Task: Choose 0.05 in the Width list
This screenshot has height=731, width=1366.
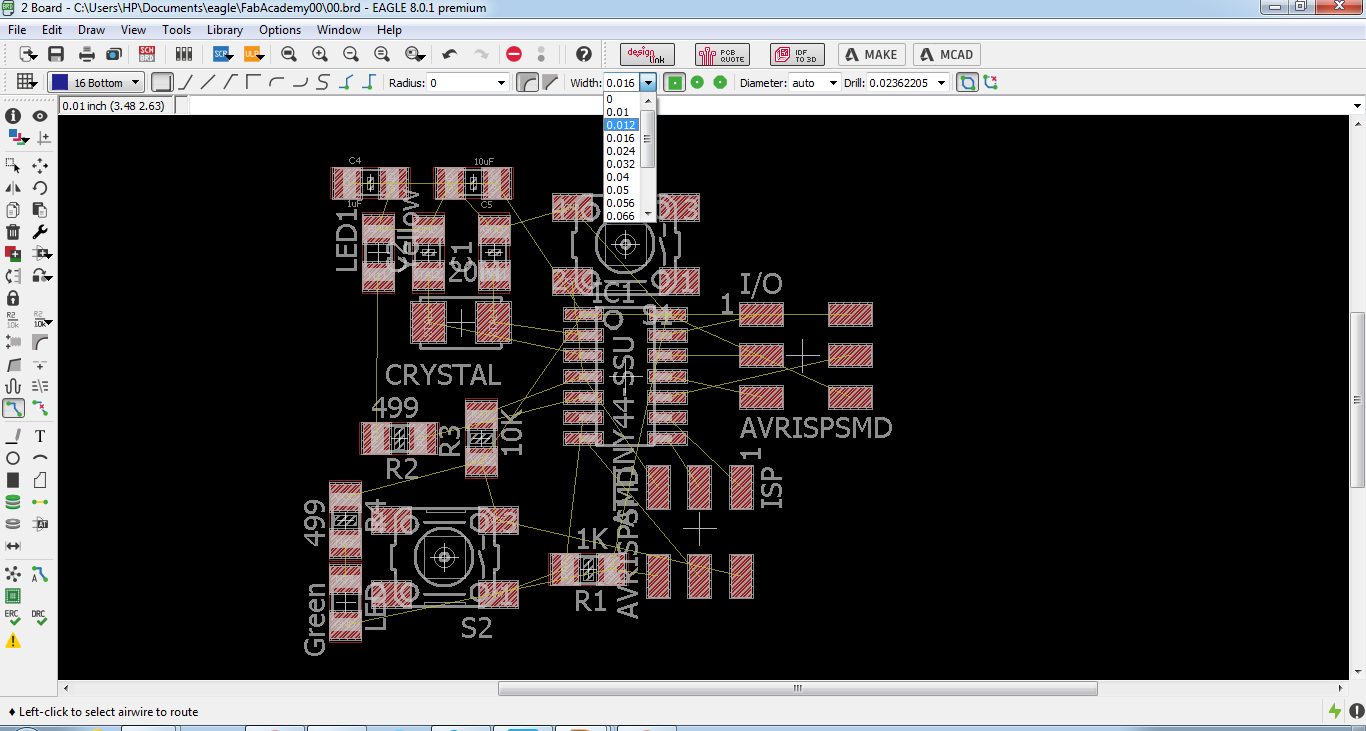Action: [x=622, y=190]
